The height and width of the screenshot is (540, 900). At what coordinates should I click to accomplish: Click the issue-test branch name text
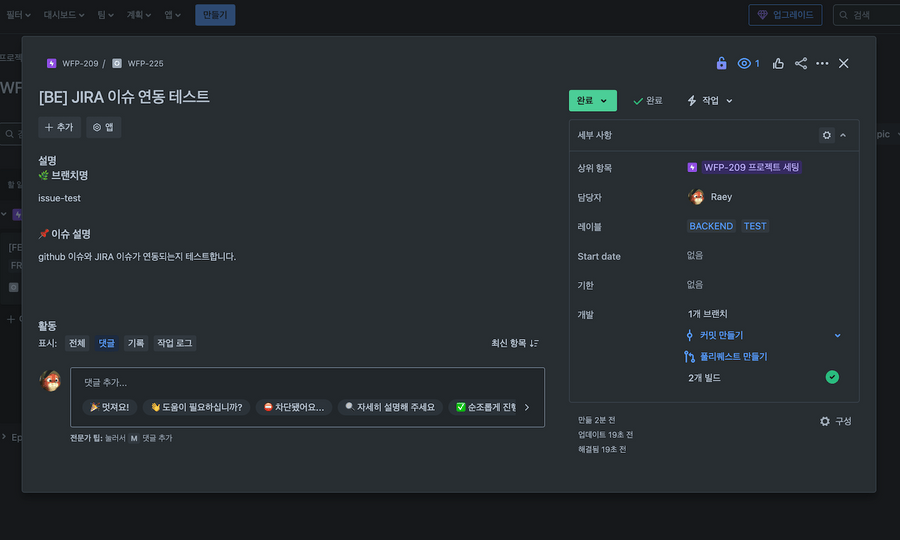coord(59,198)
